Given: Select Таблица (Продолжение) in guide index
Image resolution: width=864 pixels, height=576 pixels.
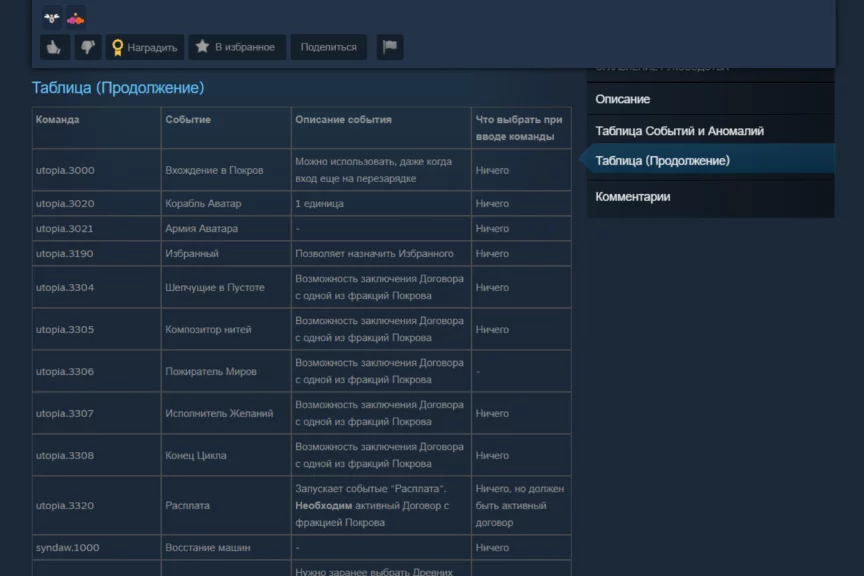Looking at the screenshot, I should [662, 160].
